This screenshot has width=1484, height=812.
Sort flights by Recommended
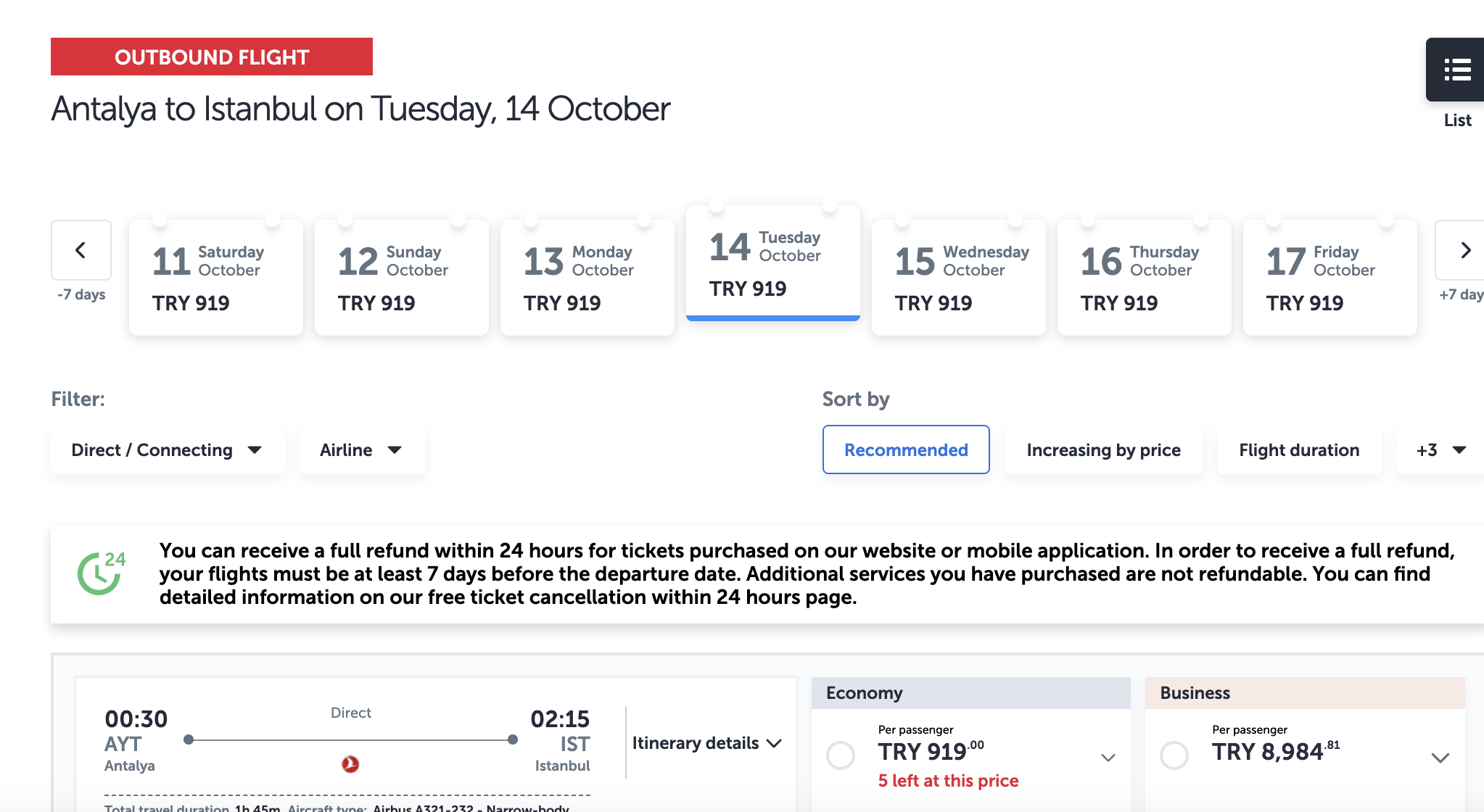[906, 450]
